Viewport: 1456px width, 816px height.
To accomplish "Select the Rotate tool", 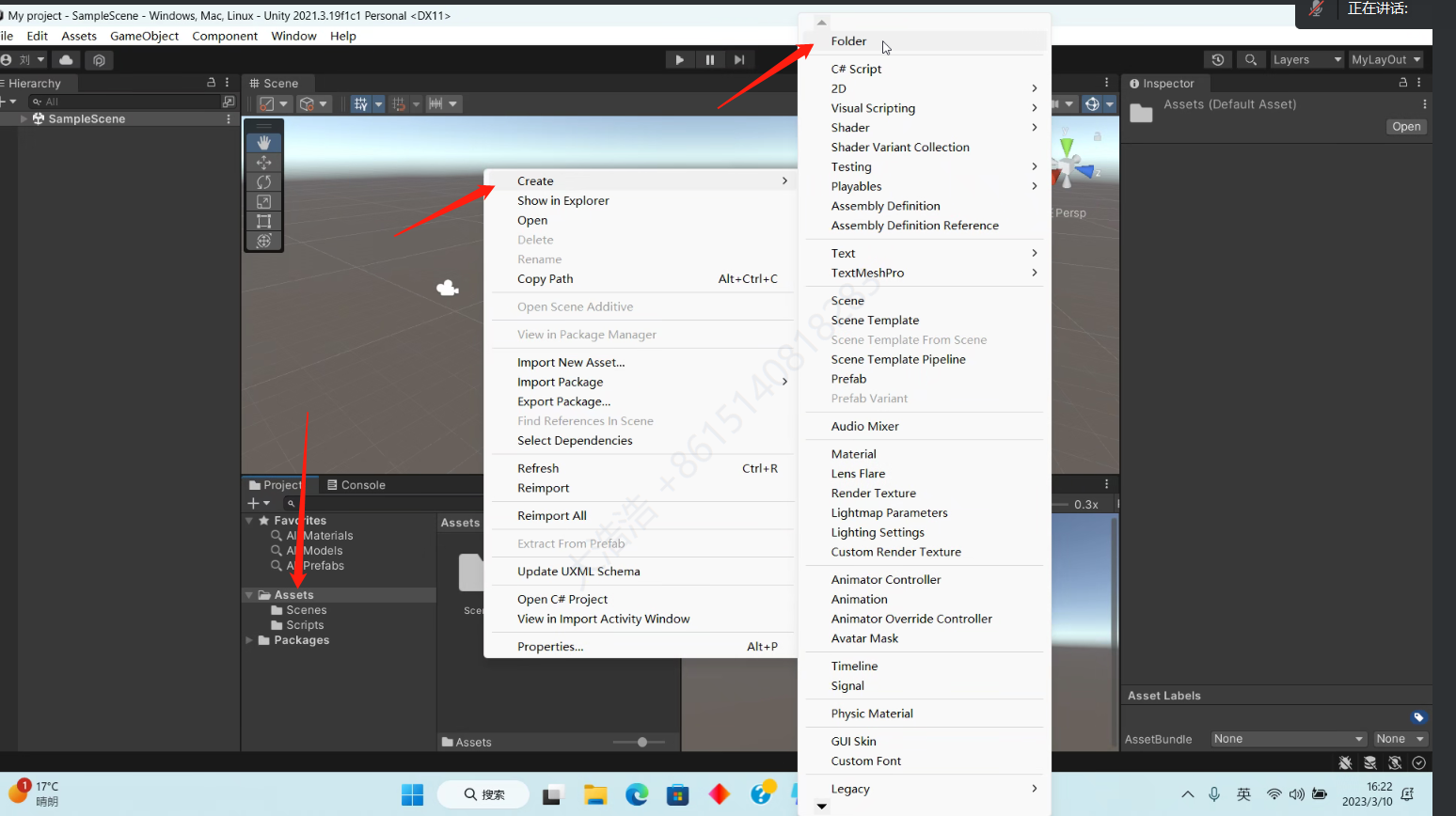I will [x=263, y=182].
